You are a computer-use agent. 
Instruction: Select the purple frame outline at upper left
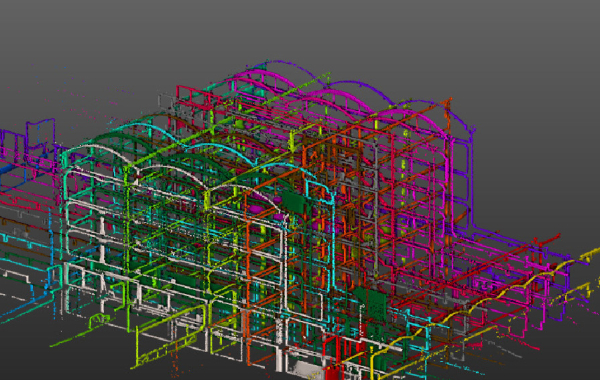pyautogui.click(x=41, y=133)
